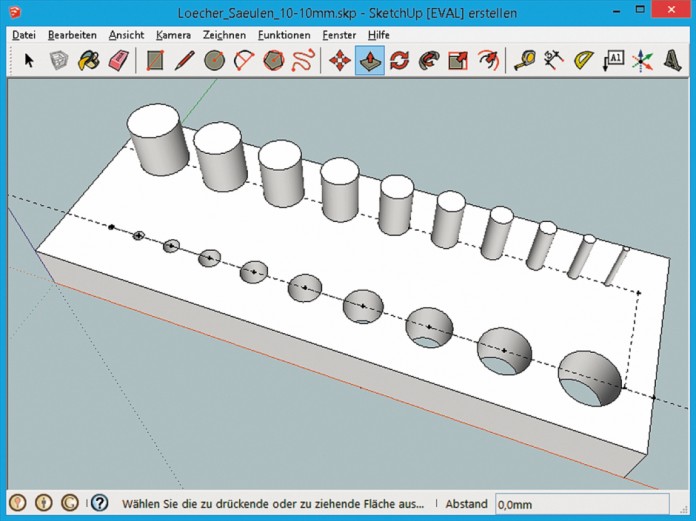Click the Abstand measurement input field
Viewport: 696px width, 521px height.
[x=581, y=504]
